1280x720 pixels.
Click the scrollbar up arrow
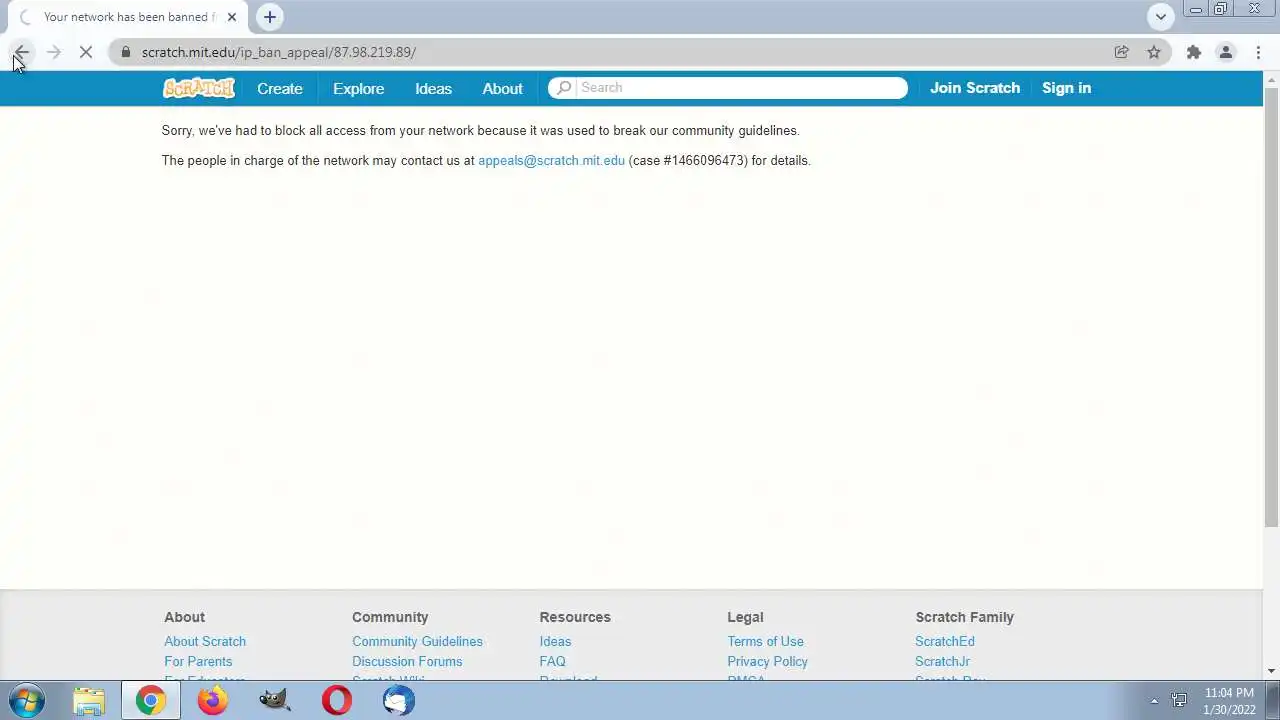pos(1271,78)
